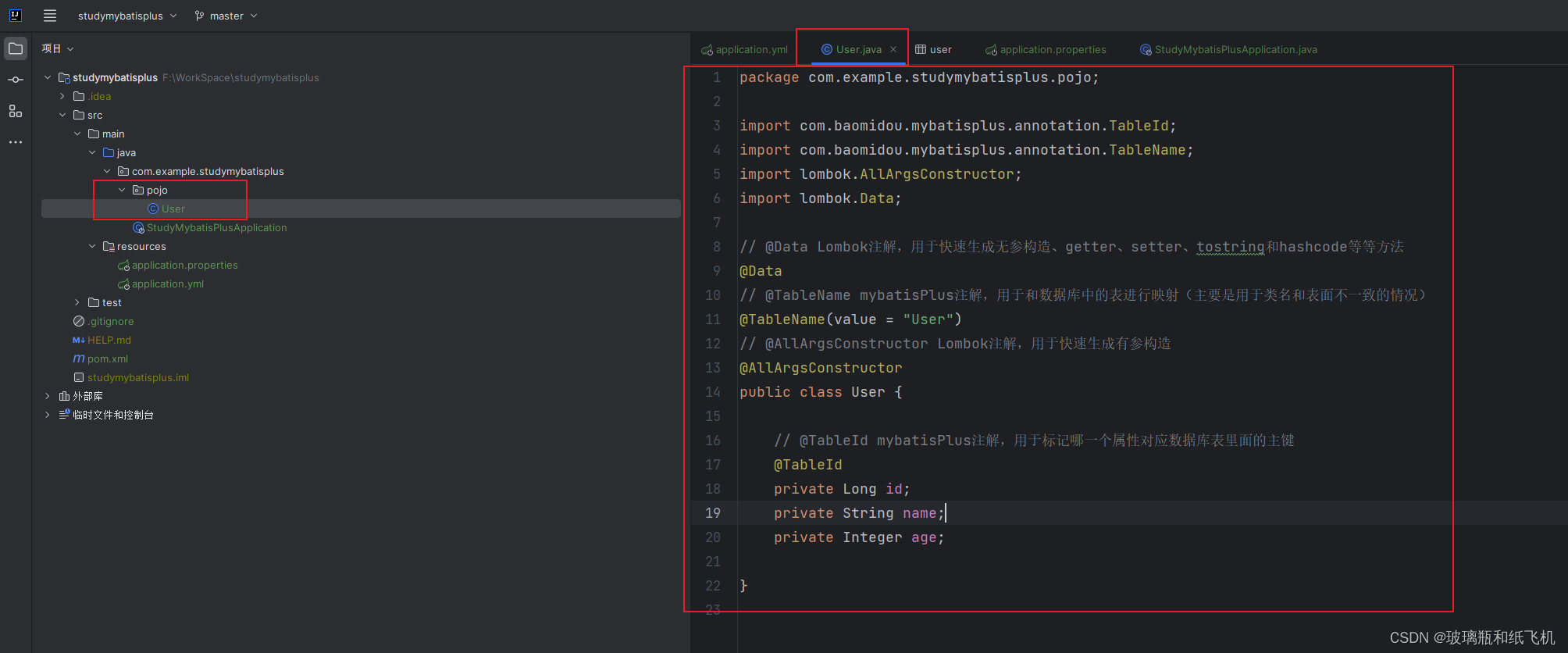Switch to the StudyMybatisPlusApplication.java tab
The image size is (1568, 653).
(1228, 49)
